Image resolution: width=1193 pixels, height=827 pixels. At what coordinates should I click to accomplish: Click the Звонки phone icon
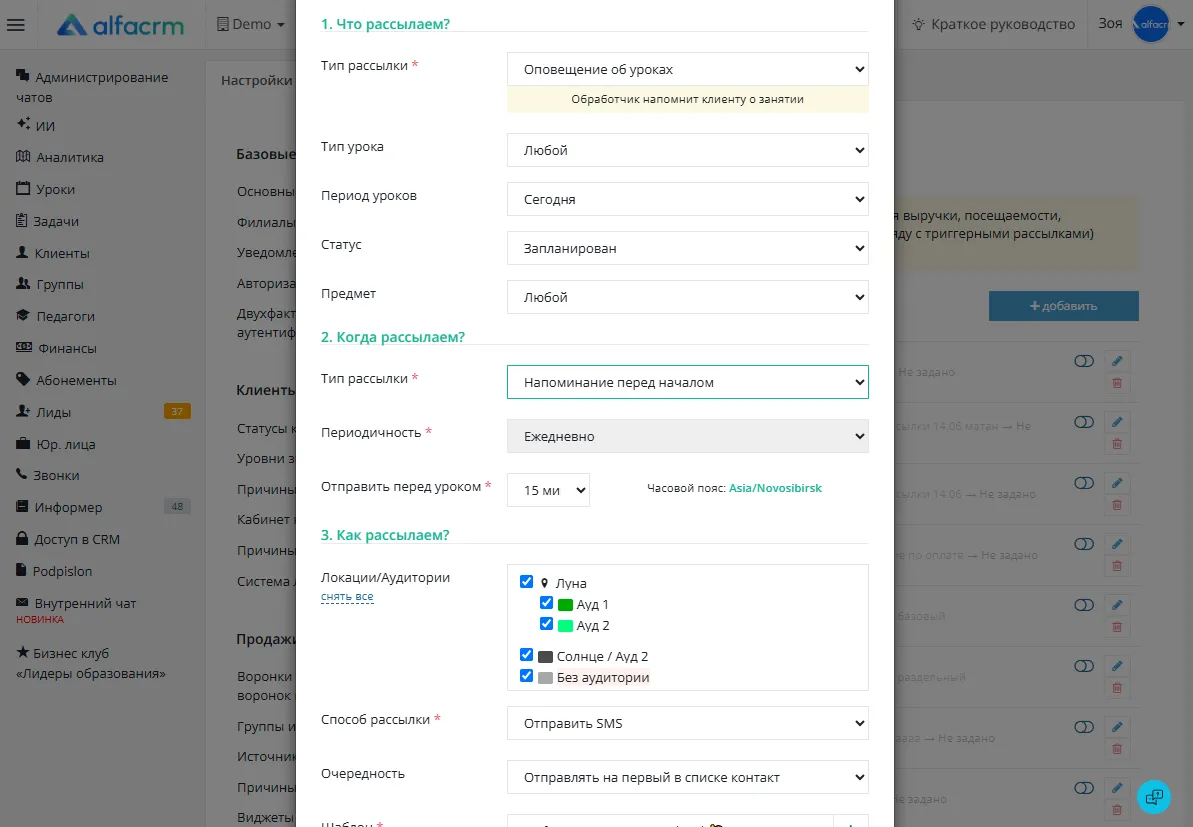(21, 475)
